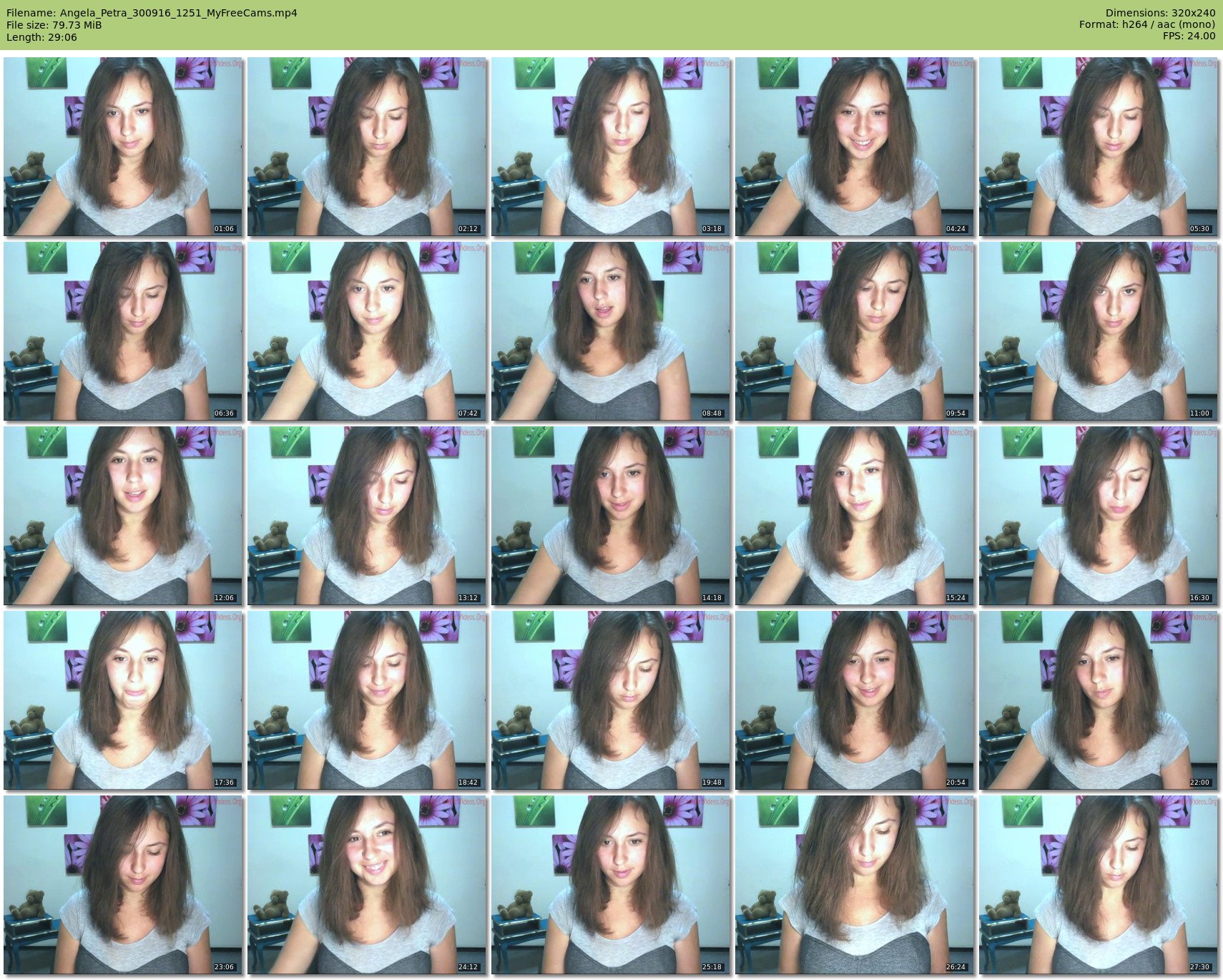Pick the 04:24 preview frame
This screenshot has width=1223, height=980.
(x=855, y=147)
